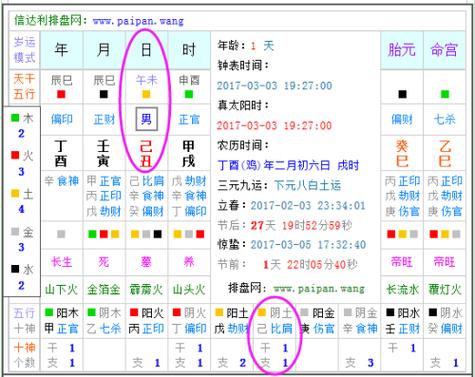Click the black 水 legend square
Viewport: 475px width, 377px height.
pos(15,269)
